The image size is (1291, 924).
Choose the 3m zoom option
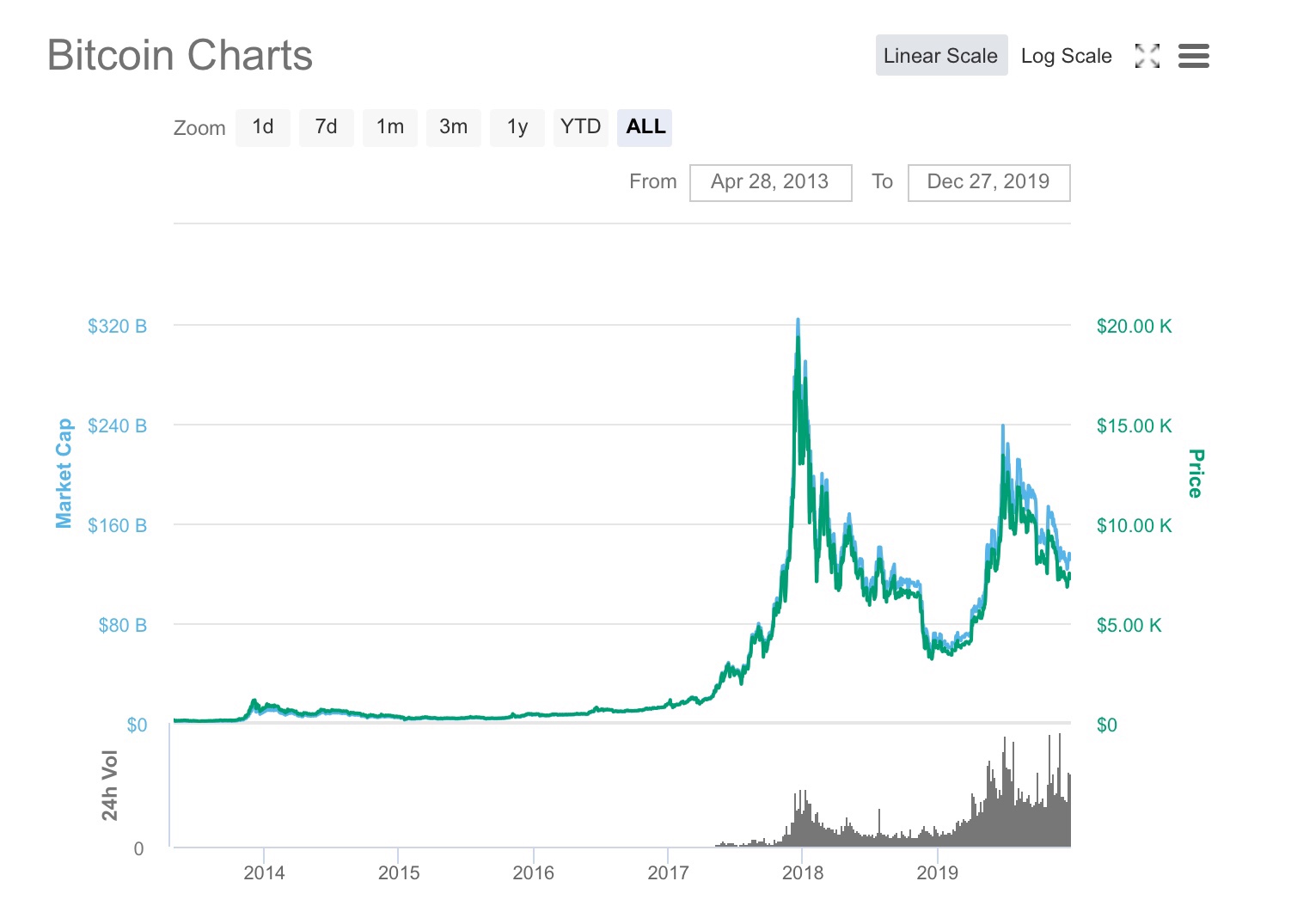[454, 127]
